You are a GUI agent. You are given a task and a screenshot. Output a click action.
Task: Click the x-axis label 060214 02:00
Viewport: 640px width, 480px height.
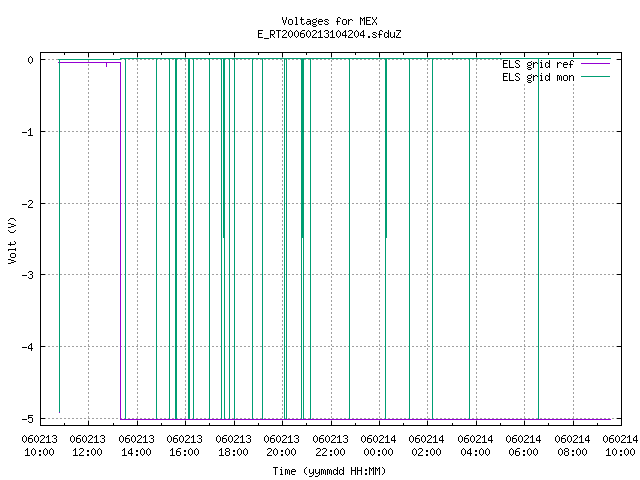(427, 446)
